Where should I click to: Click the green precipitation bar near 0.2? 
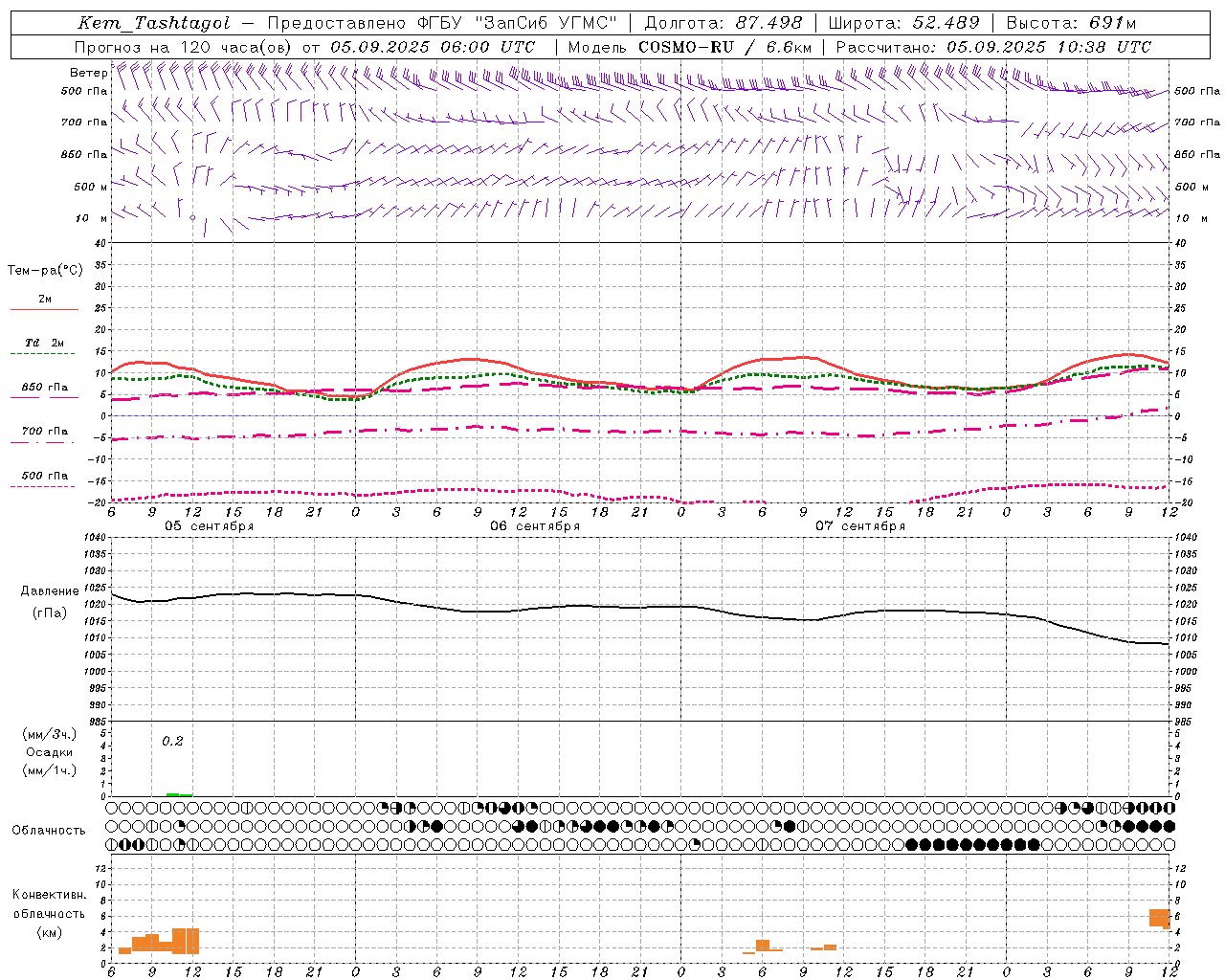pos(179,794)
